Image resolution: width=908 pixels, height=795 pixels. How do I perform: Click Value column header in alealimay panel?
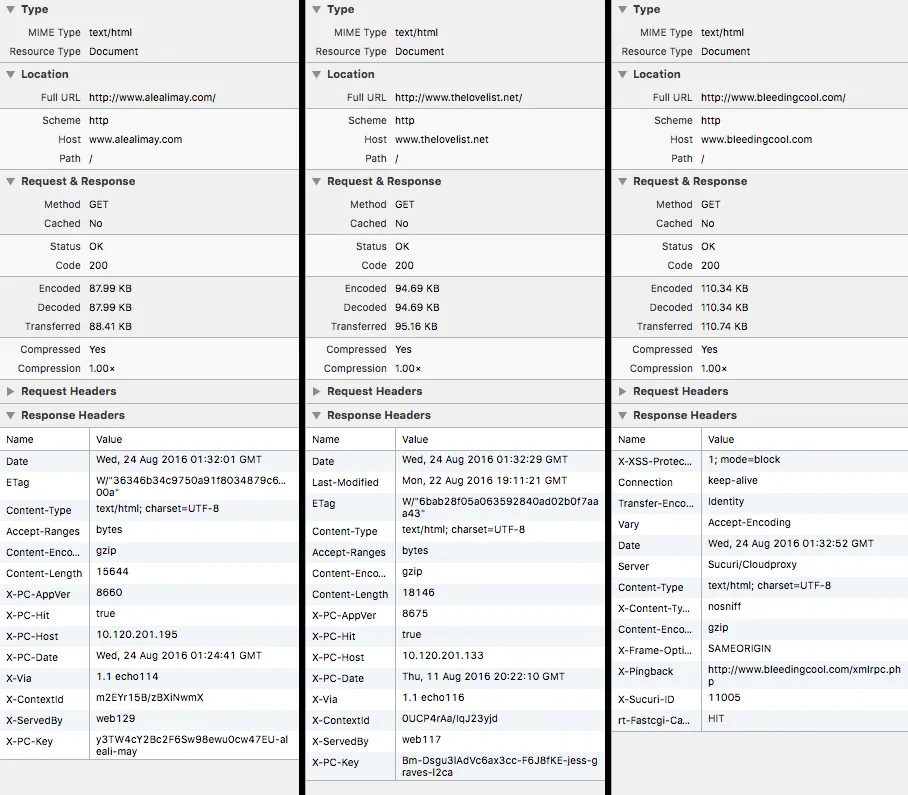pos(194,439)
